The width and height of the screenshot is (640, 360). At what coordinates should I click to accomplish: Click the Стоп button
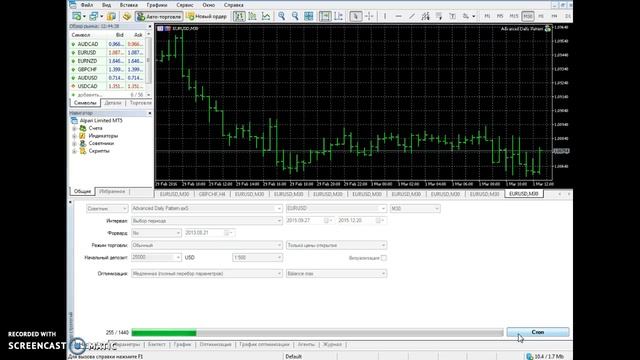click(538, 332)
